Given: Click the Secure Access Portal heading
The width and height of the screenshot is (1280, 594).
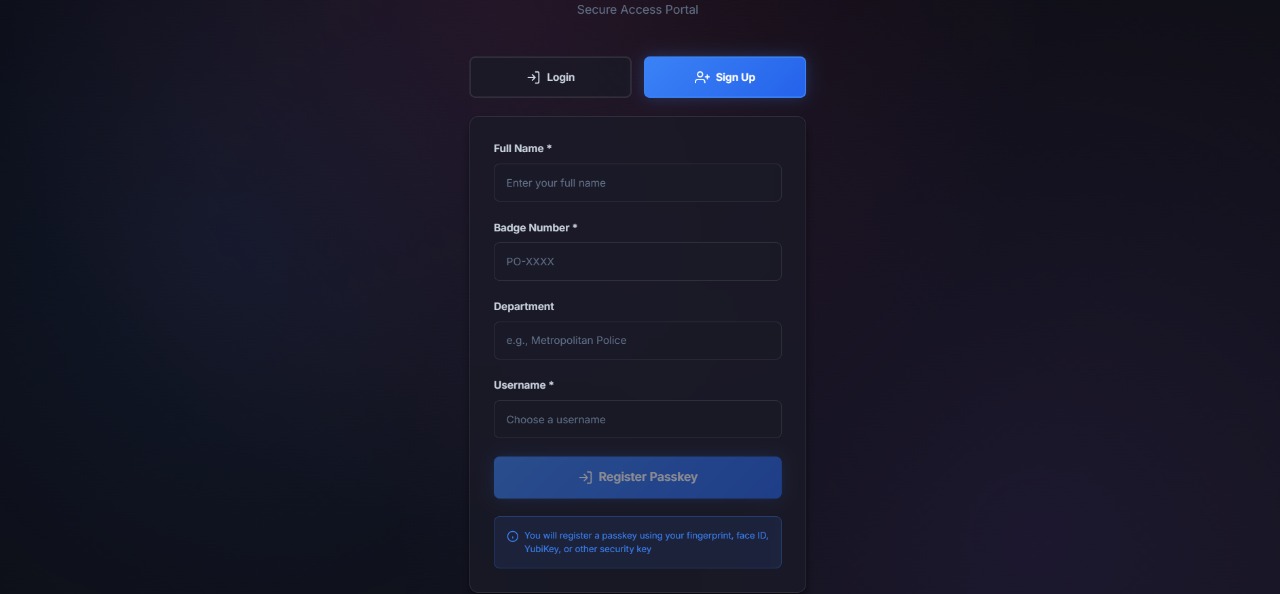Looking at the screenshot, I should click(x=638, y=10).
